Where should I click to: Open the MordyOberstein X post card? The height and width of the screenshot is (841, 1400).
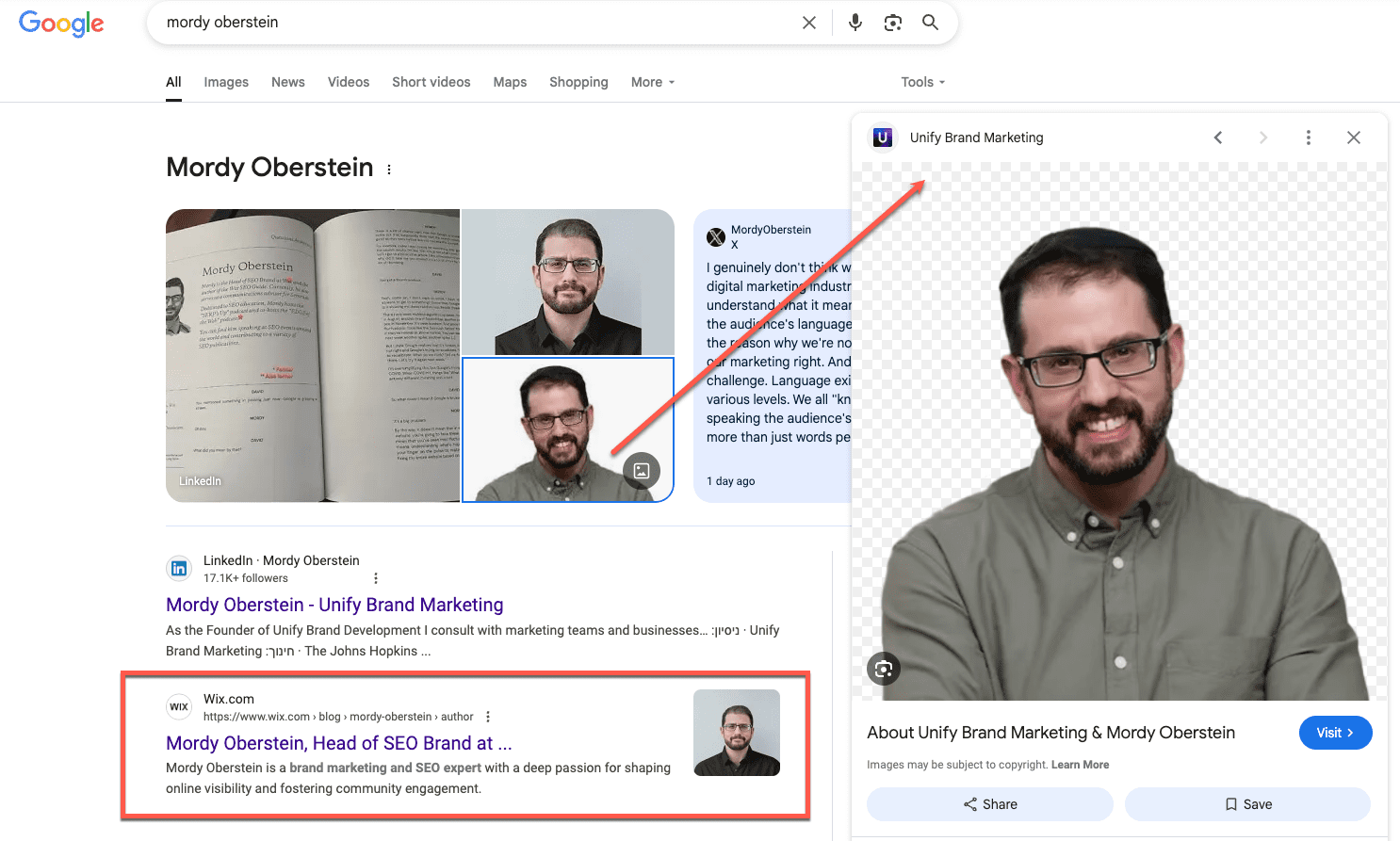773,355
